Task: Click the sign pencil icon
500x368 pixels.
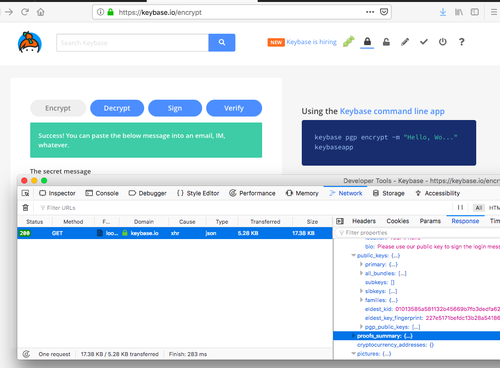Action: (405, 42)
